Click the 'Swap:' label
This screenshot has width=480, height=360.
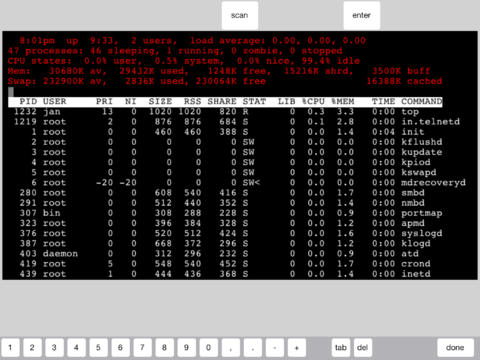coord(22,81)
